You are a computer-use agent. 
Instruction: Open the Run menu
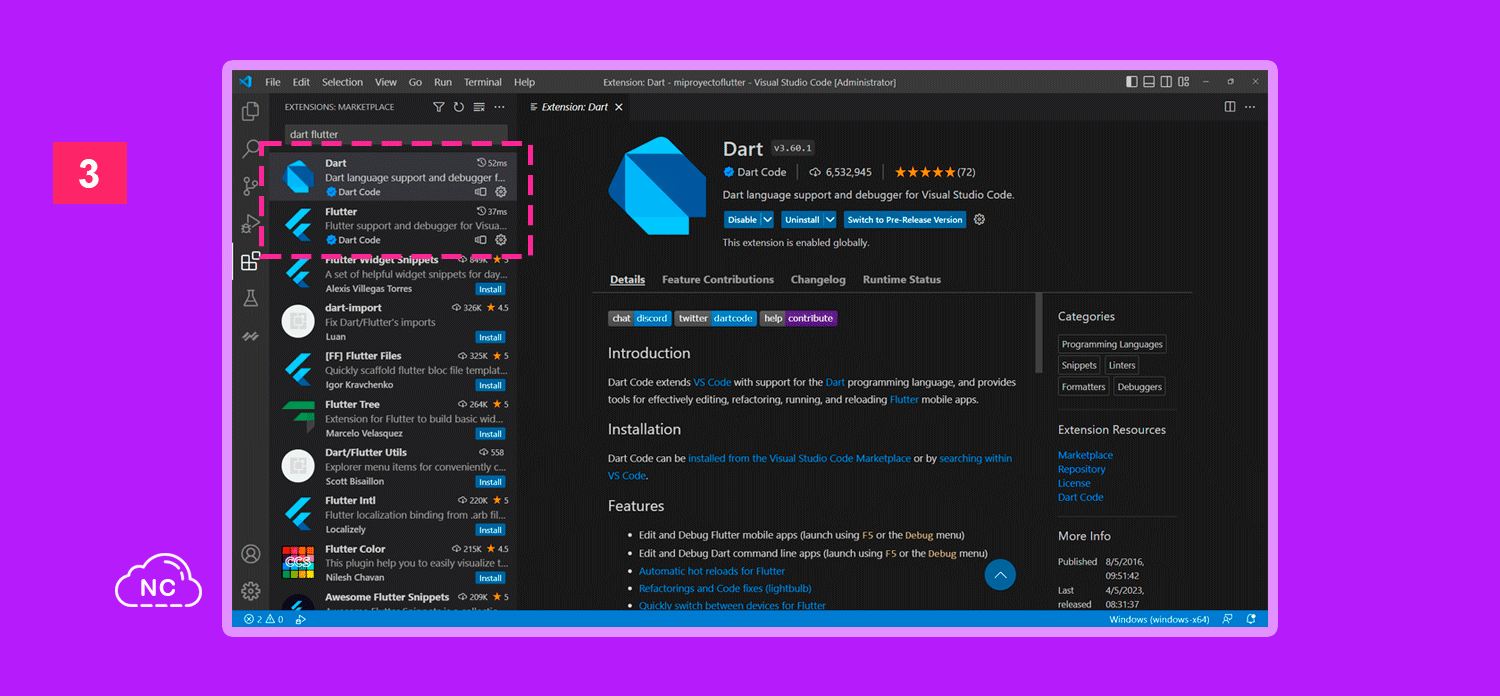[x=443, y=82]
